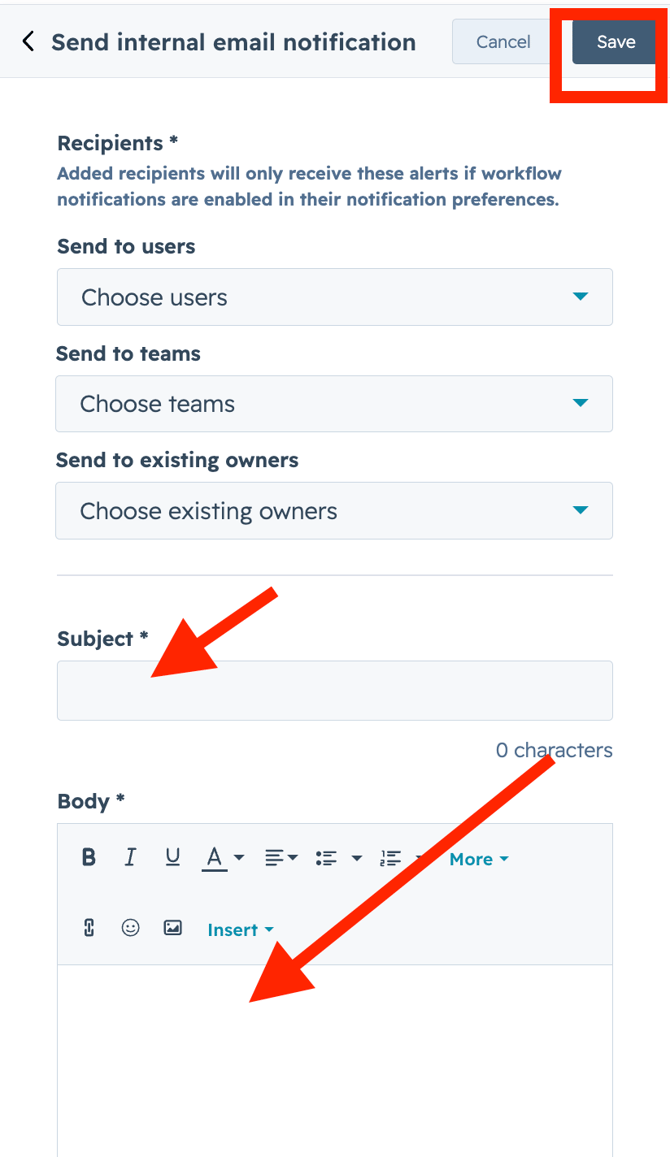The height and width of the screenshot is (1157, 670).
Task: Insert a bulleted list
Action: (x=326, y=858)
